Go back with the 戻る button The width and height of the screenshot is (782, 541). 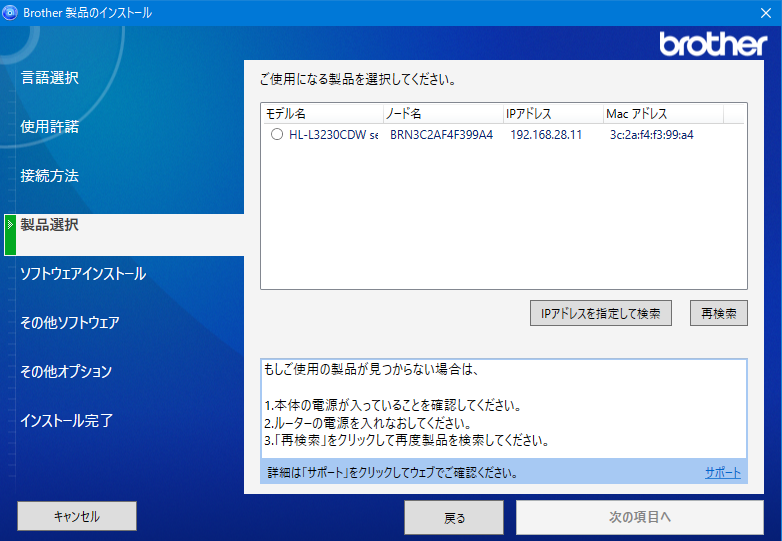454,518
